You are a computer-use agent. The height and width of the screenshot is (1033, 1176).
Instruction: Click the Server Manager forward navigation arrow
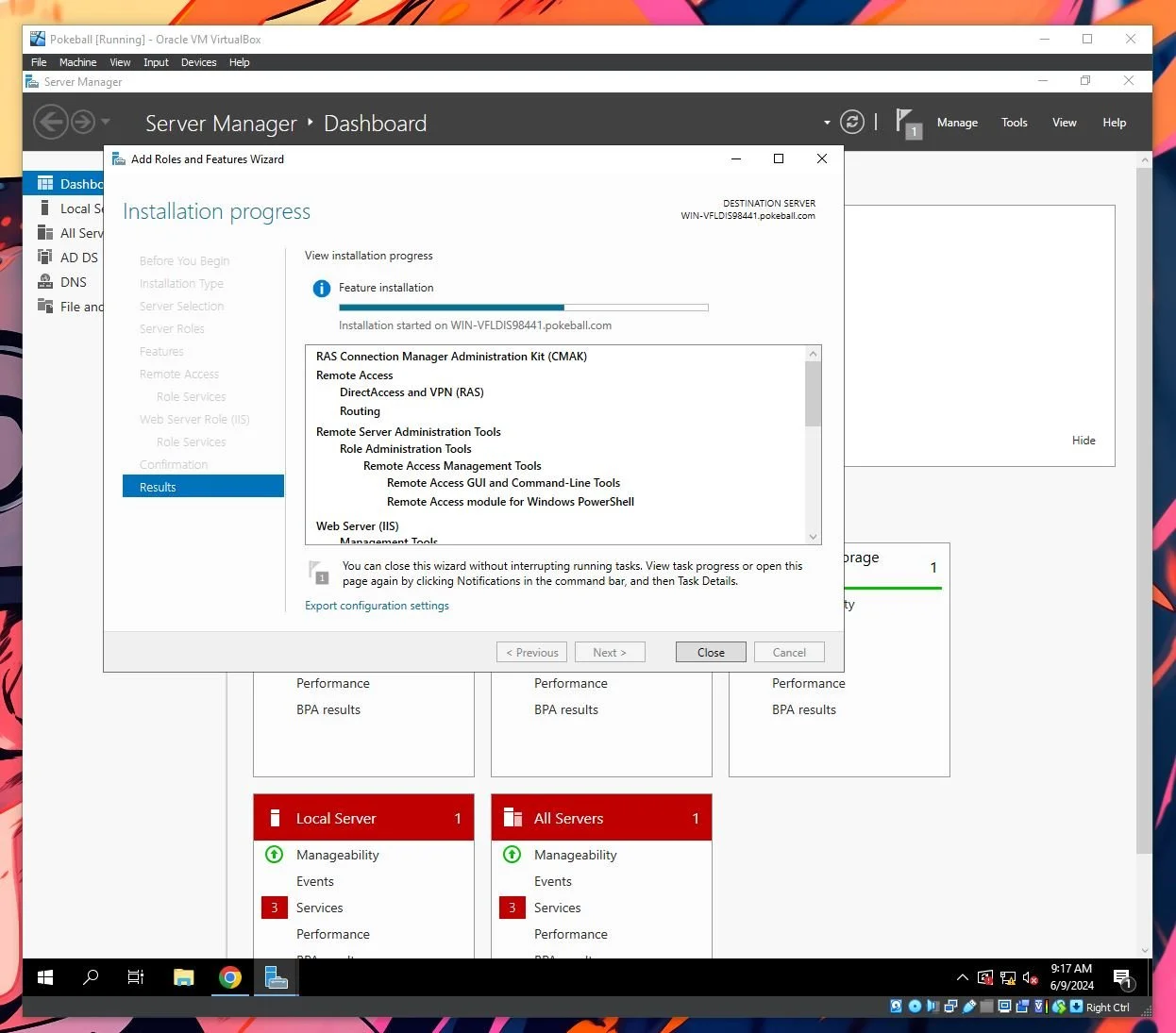pos(83,122)
